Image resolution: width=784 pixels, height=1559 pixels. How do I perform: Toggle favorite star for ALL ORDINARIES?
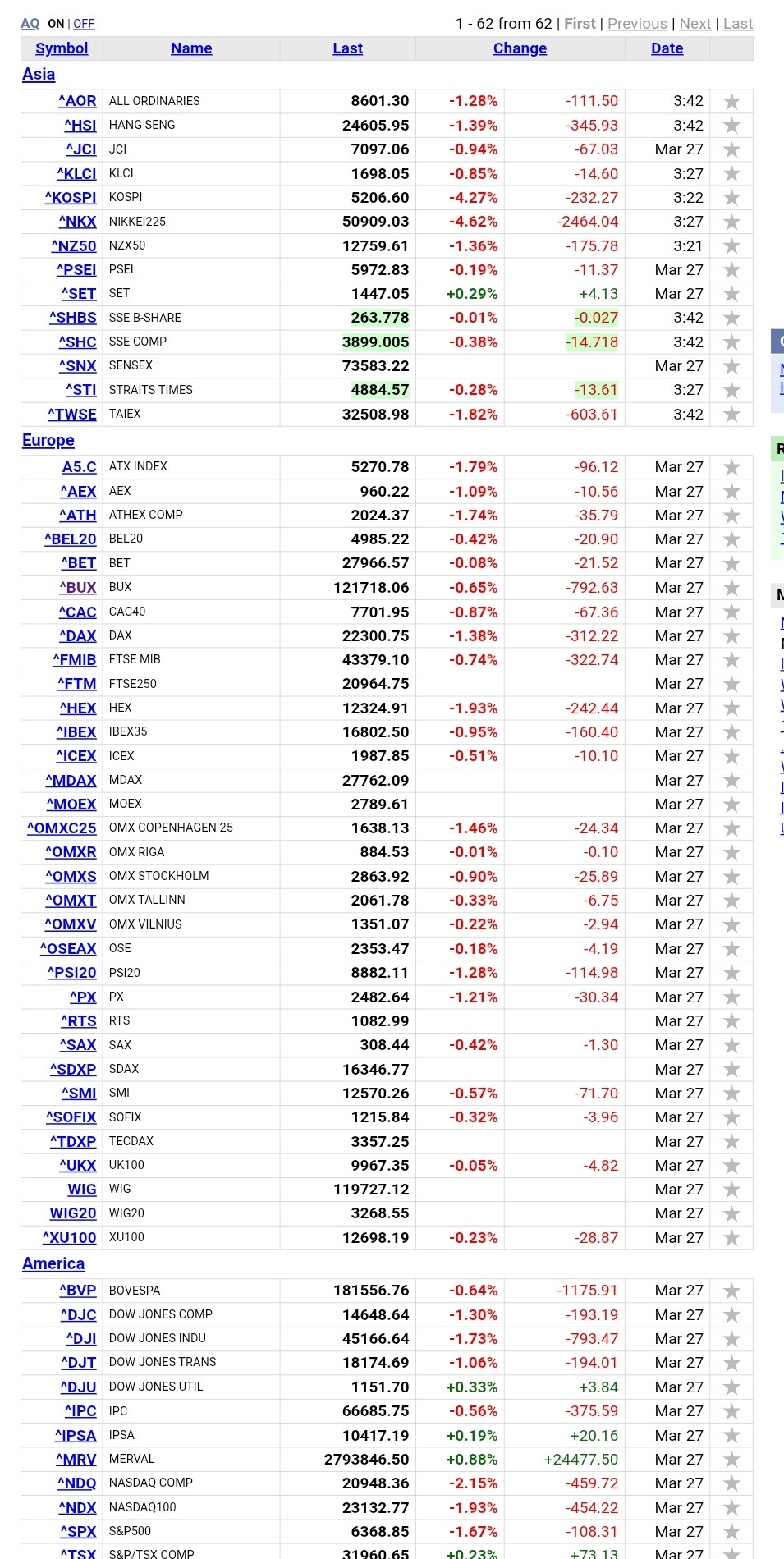click(731, 101)
